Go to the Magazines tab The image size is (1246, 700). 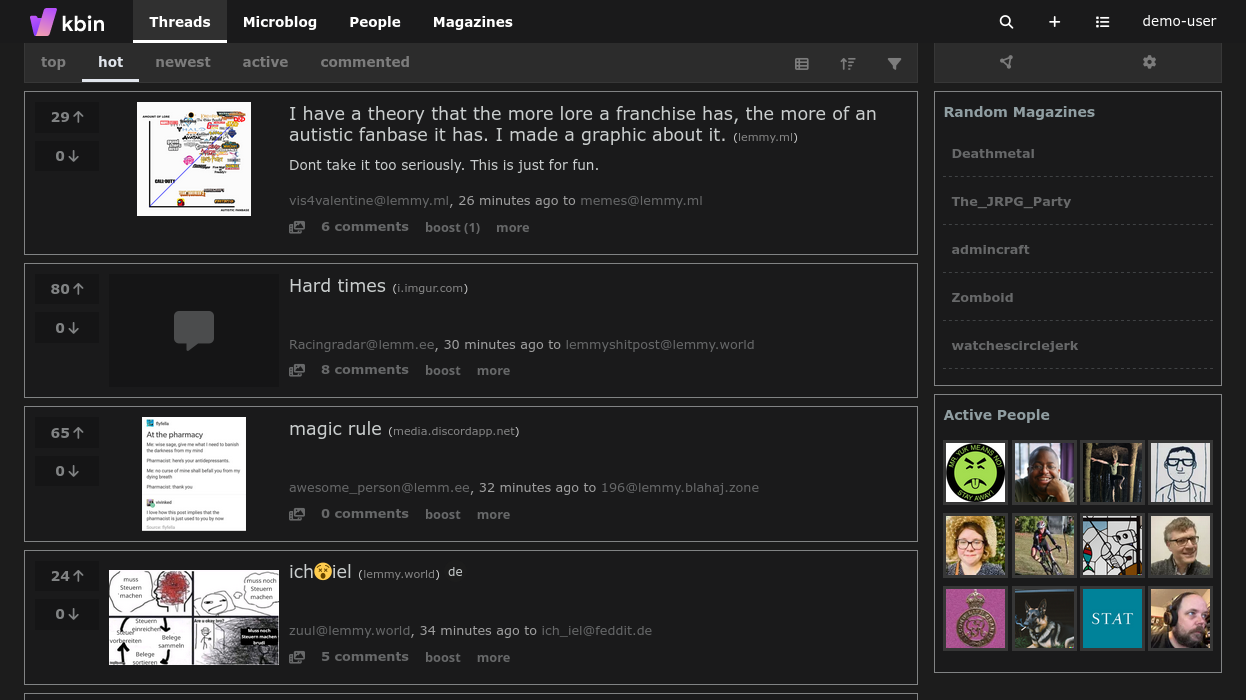473,22
